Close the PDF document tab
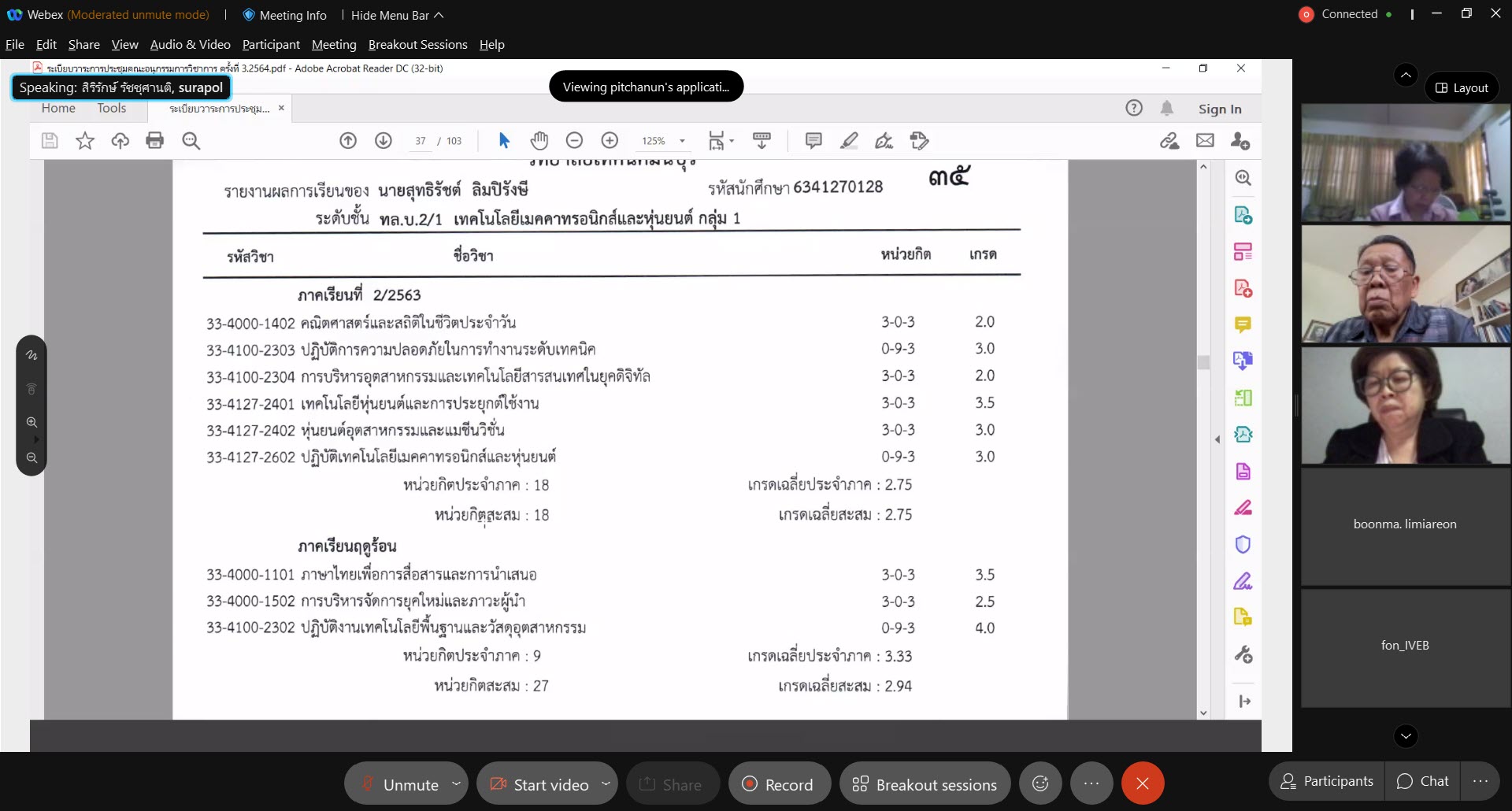This screenshot has width=1512, height=811. 281,108
